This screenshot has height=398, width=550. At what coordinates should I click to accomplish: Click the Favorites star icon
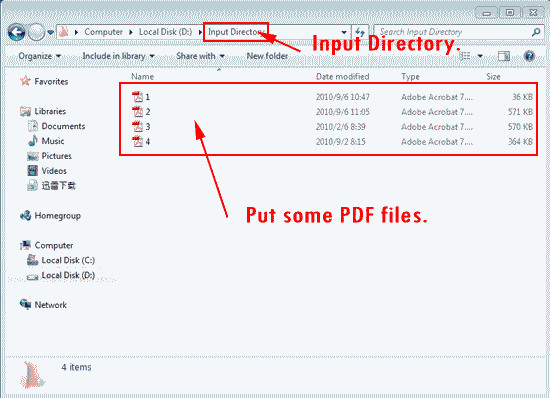pyautogui.click(x=25, y=81)
